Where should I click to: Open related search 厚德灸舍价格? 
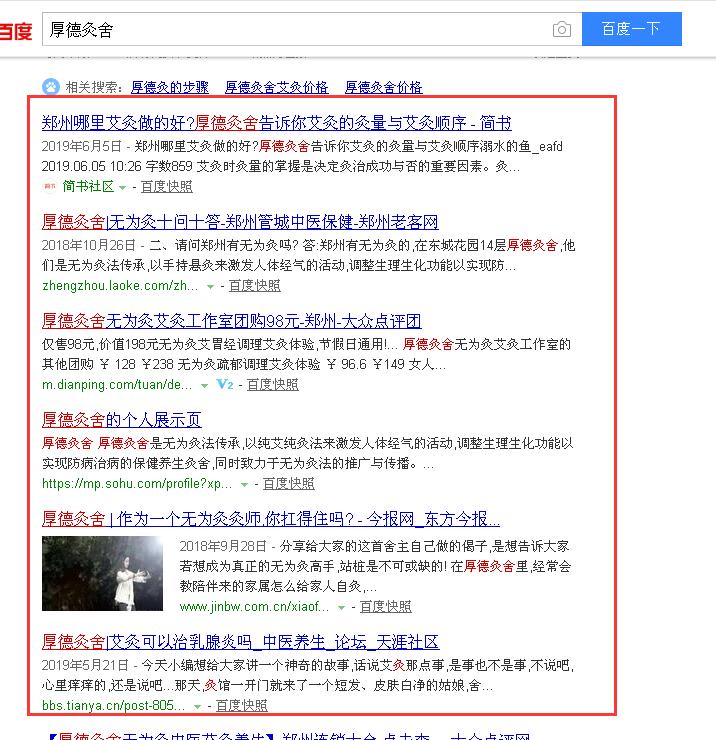click(x=384, y=87)
